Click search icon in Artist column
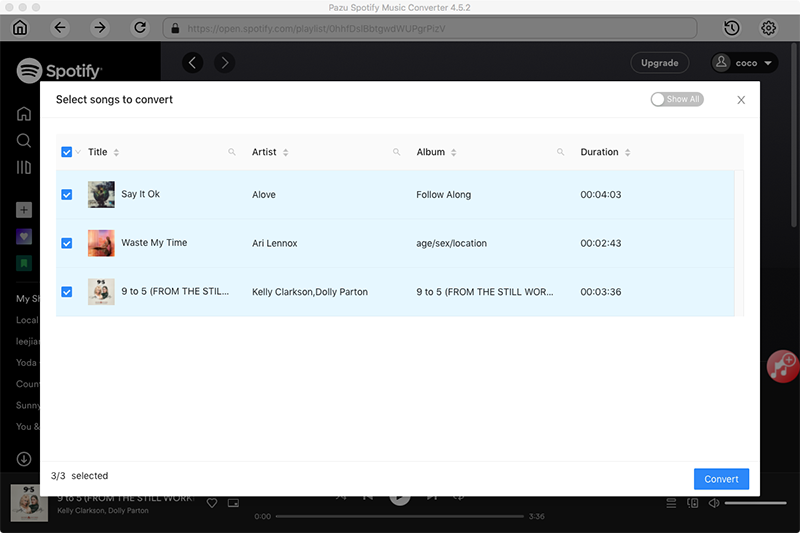 pos(397,153)
